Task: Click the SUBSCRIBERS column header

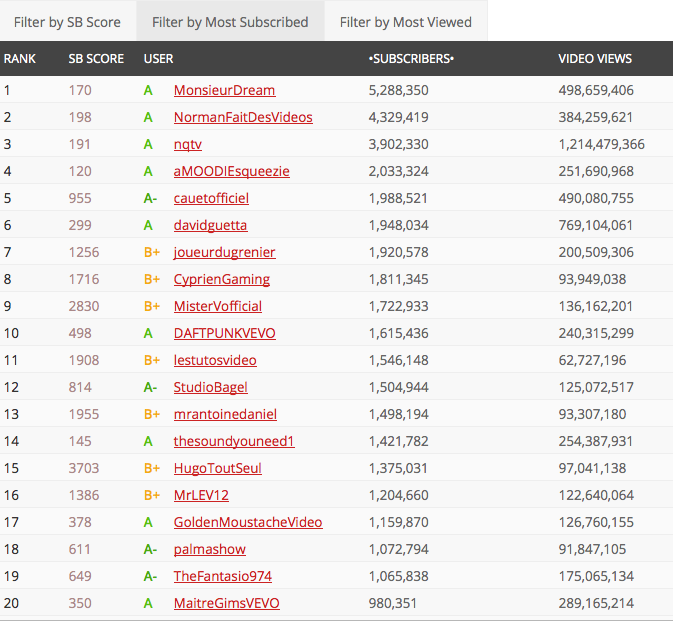Action: pos(411,59)
